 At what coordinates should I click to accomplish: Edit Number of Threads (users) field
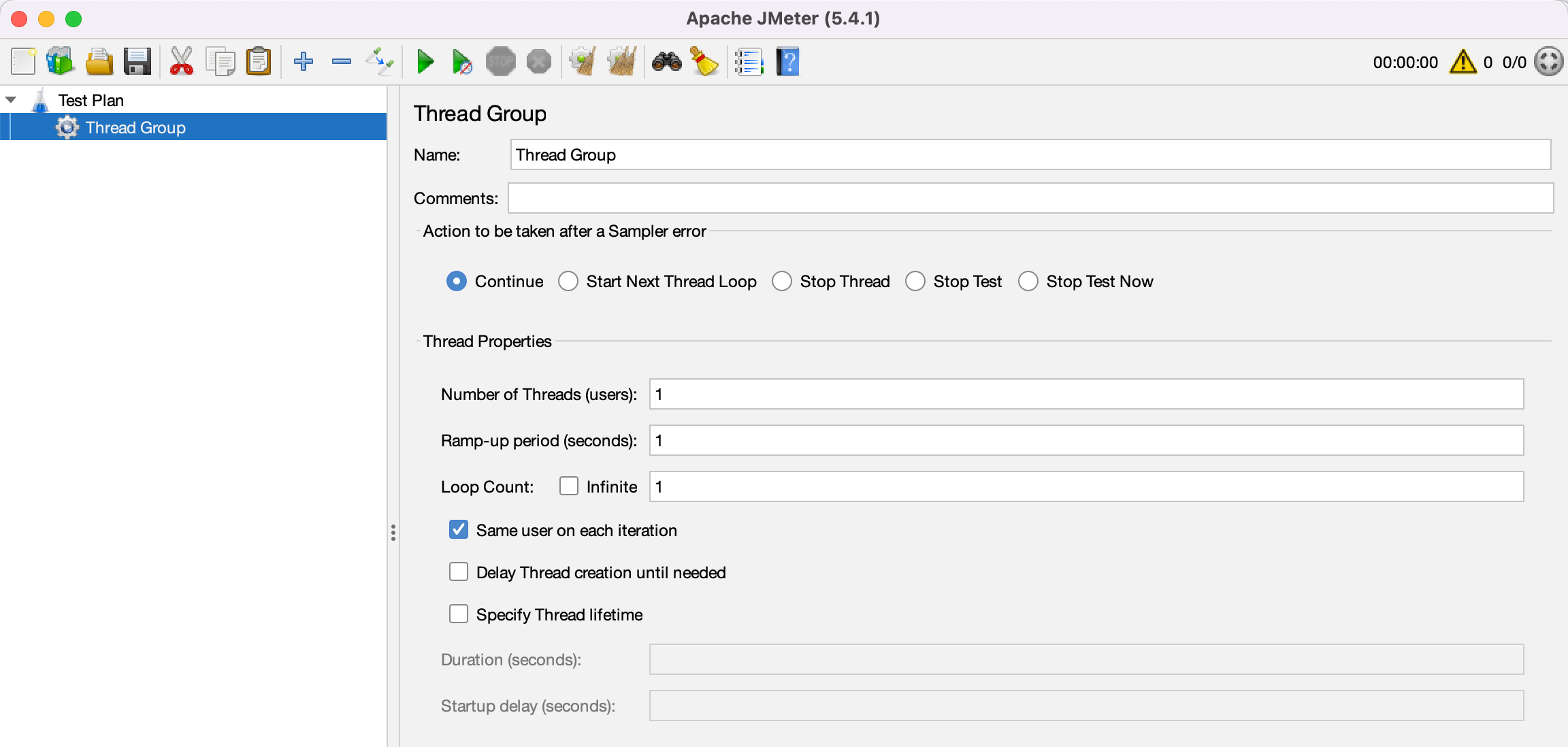point(1086,394)
